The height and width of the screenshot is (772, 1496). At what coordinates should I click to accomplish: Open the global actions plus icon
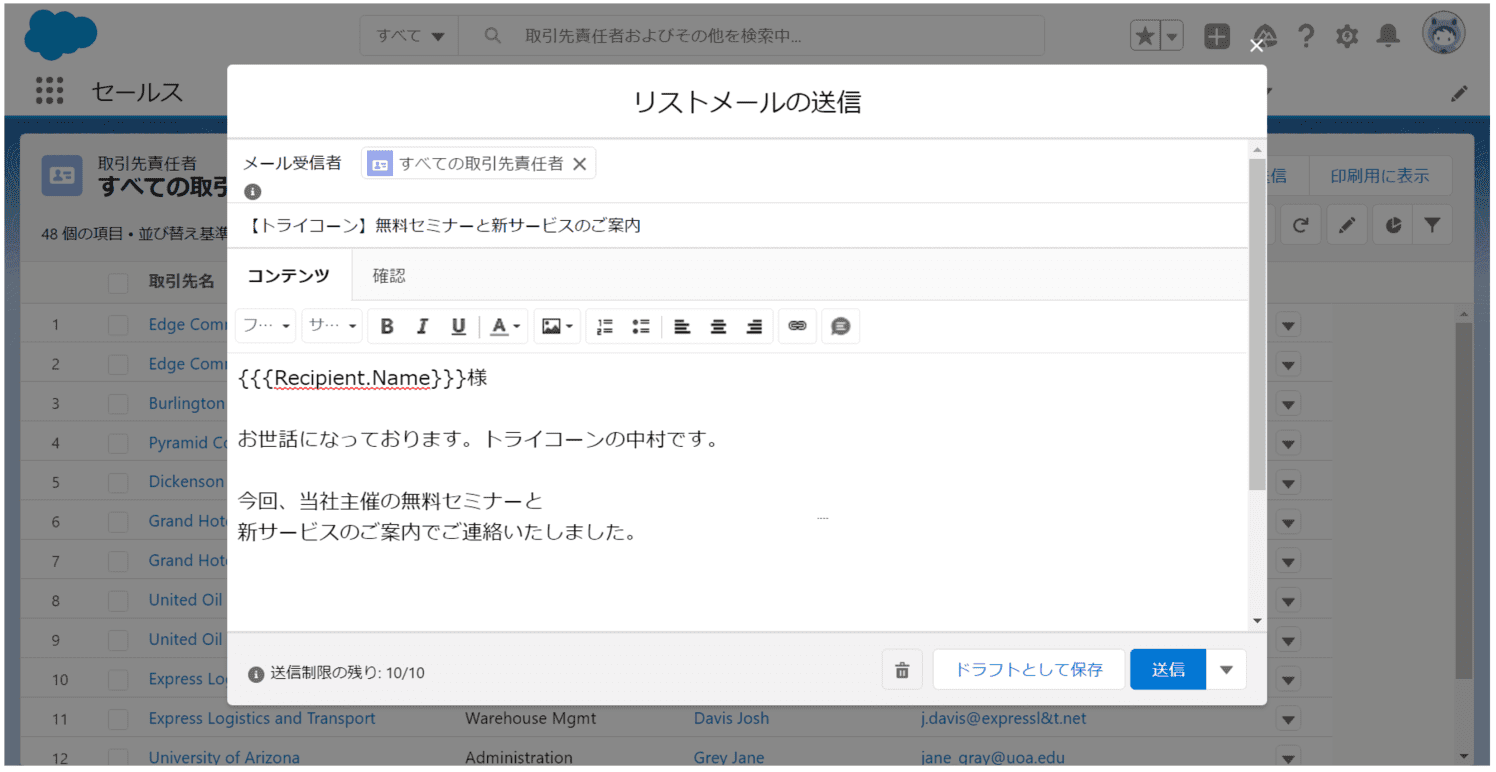(x=1217, y=36)
